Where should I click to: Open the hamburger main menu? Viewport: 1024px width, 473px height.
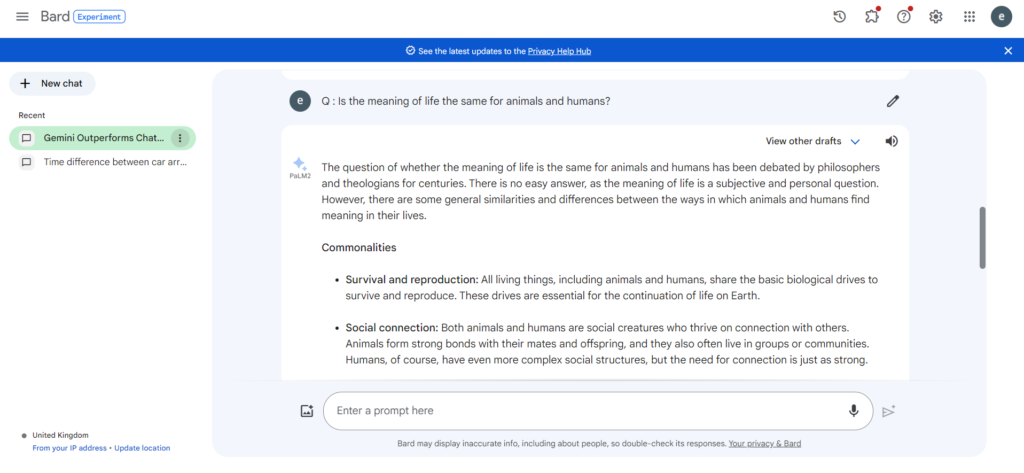click(22, 17)
